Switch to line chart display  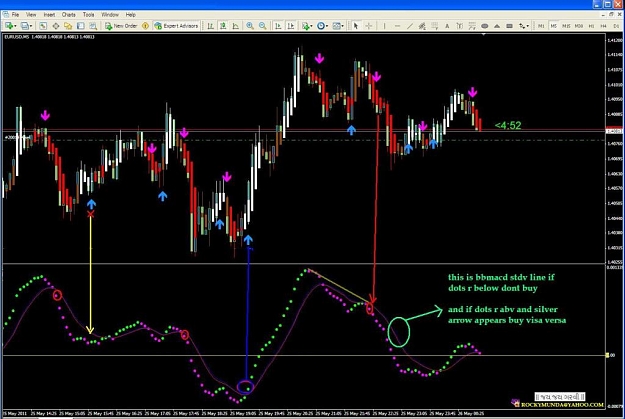point(236,26)
